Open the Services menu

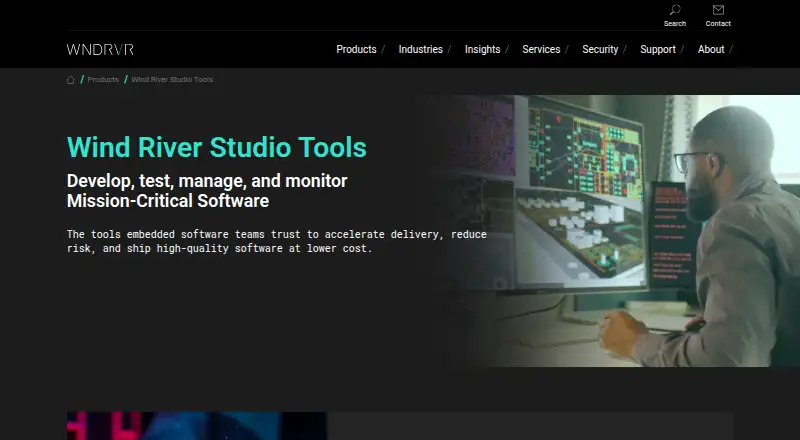pyautogui.click(x=541, y=50)
